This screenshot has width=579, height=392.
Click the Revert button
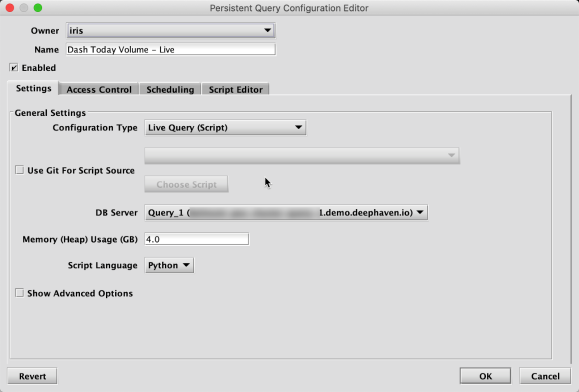[32, 376]
